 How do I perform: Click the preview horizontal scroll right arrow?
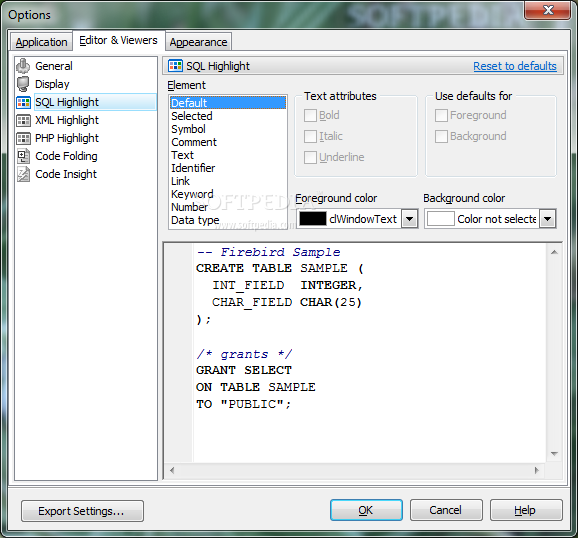[537, 471]
